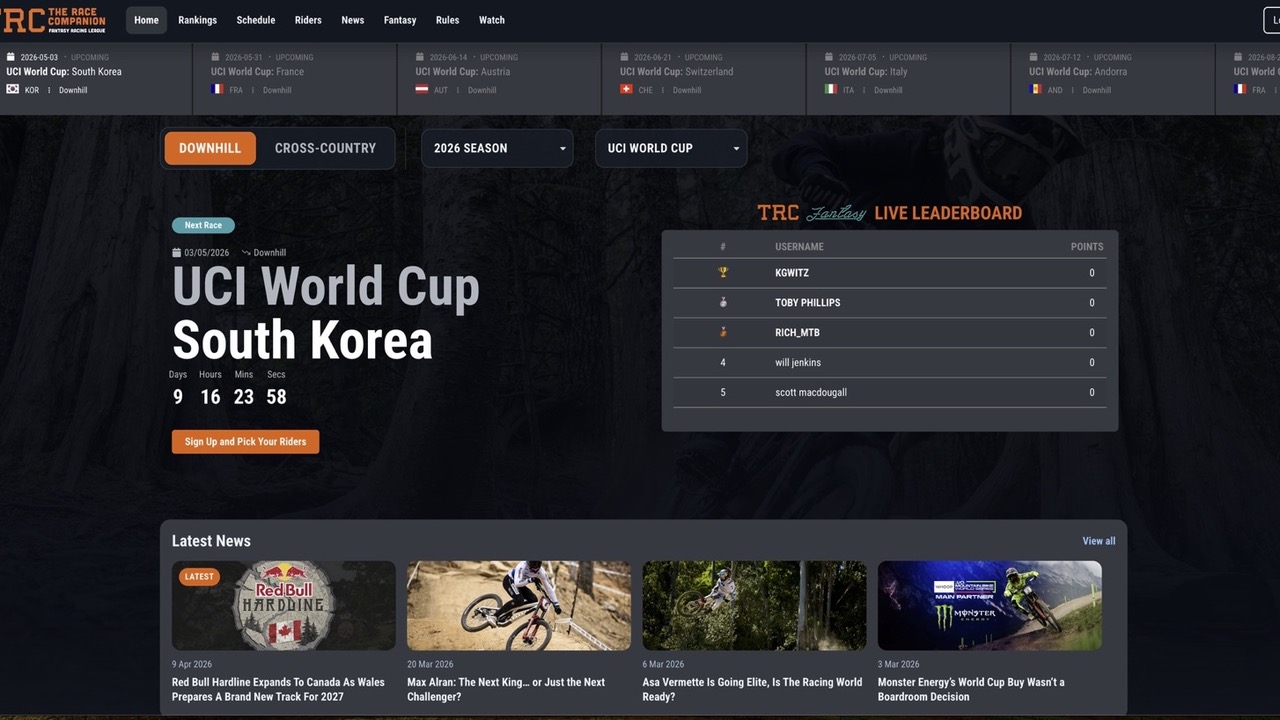Image resolution: width=1280 pixels, height=720 pixels.
Task: Select username will jenkins in leaderboard
Action: (x=798, y=363)
